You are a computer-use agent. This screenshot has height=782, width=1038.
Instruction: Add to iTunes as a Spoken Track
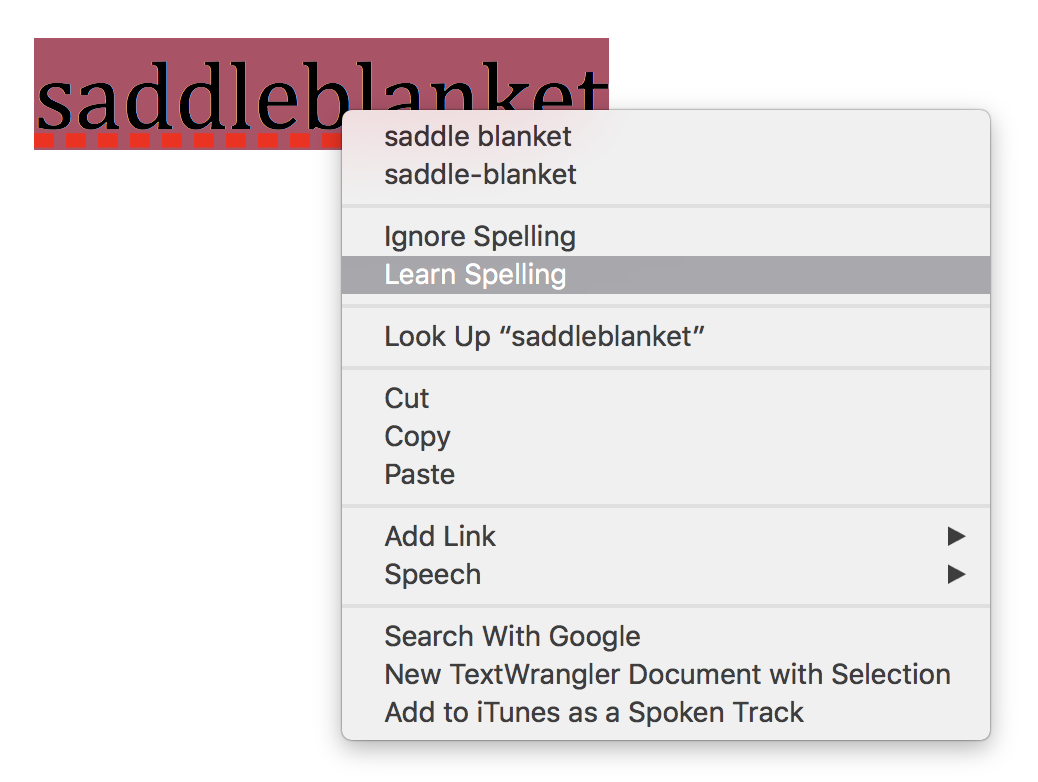point(594,713)
